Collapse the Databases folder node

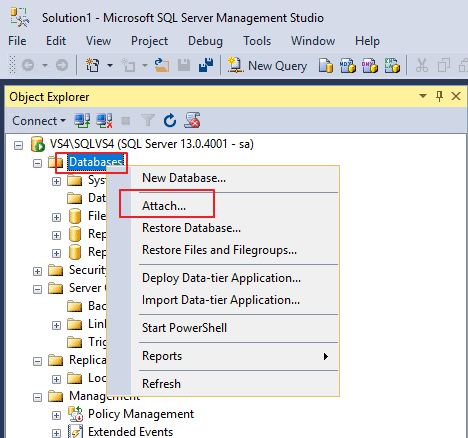tap(37, 163)
